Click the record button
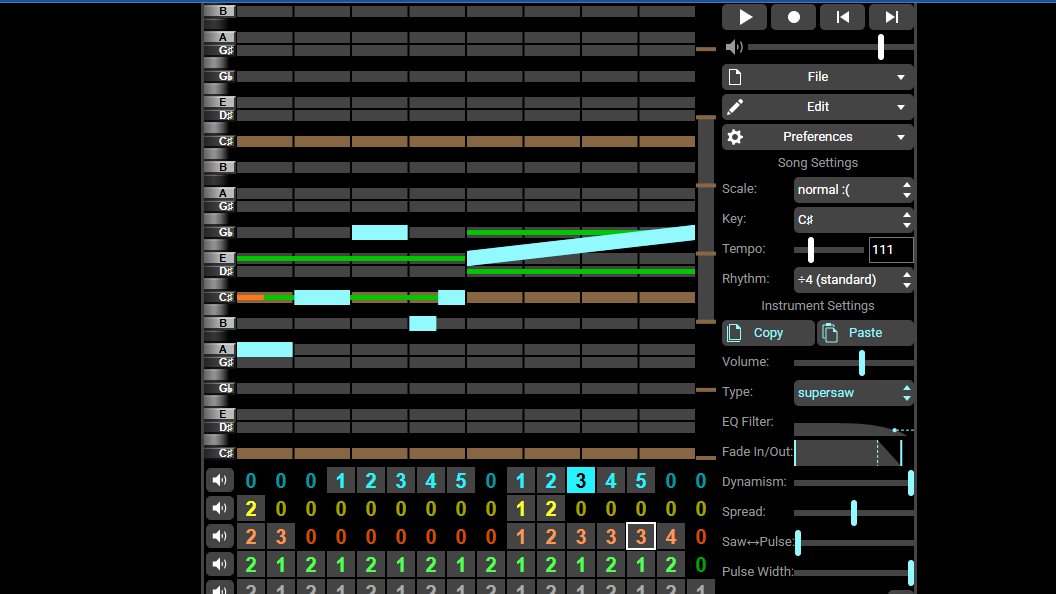This screenshot has width=1056, height=594. coord(793,17)
